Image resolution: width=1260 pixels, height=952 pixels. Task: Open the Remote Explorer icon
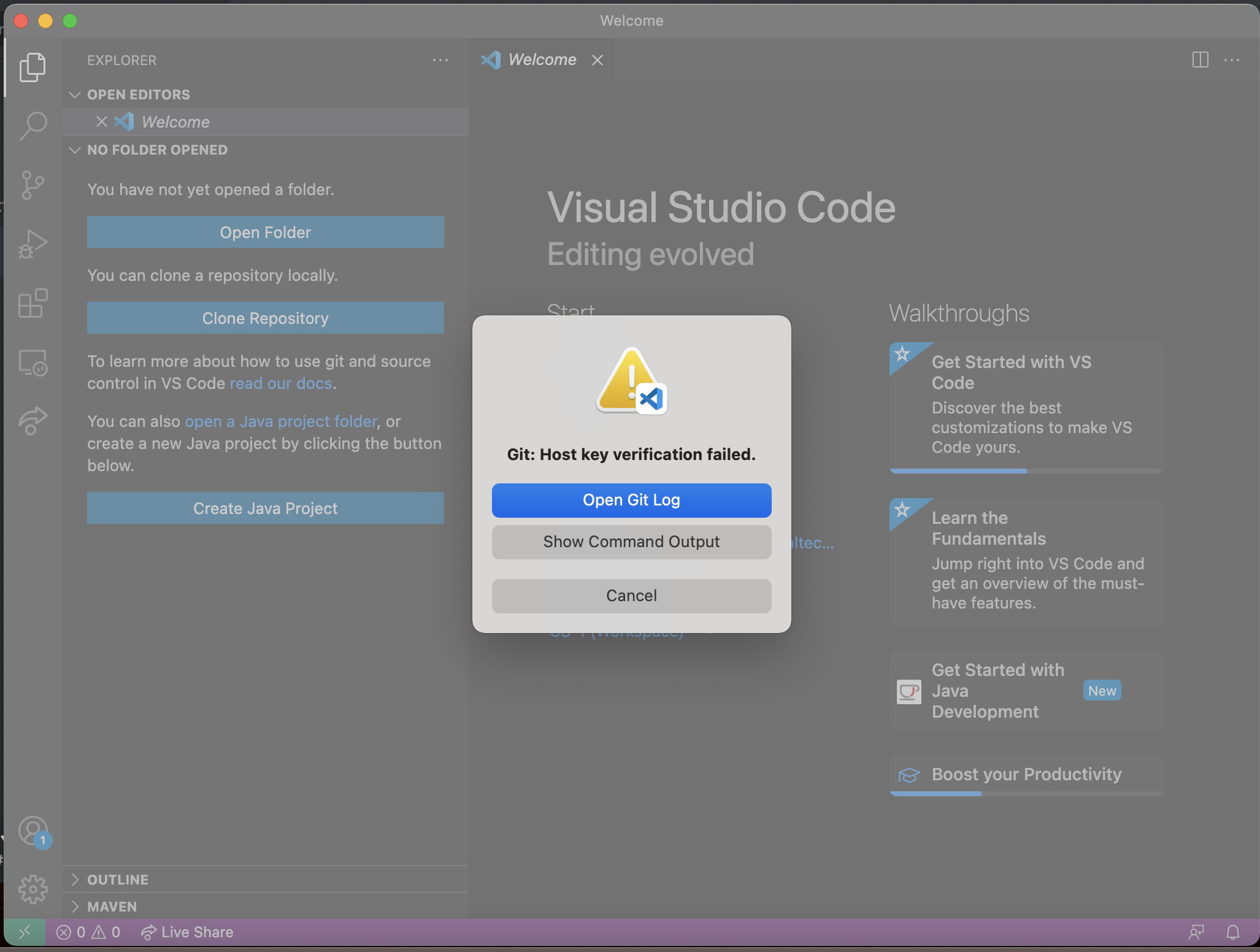click(x=33, y=363)
